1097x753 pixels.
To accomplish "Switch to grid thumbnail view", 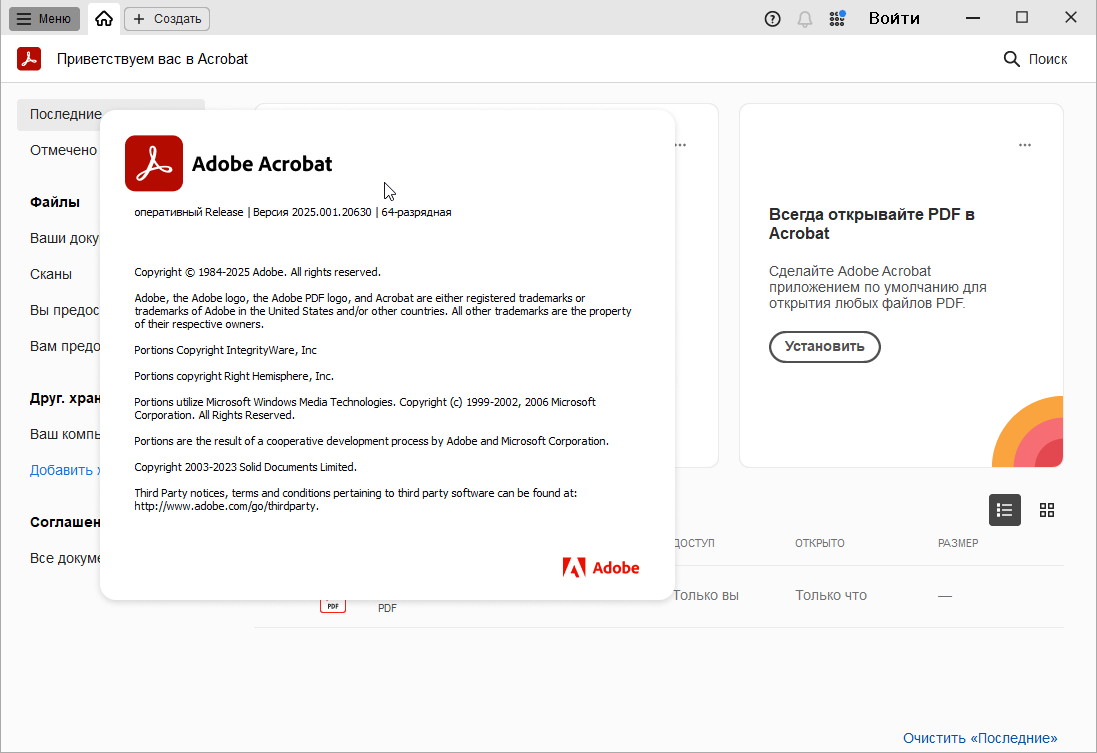I will click(1047, 509).
